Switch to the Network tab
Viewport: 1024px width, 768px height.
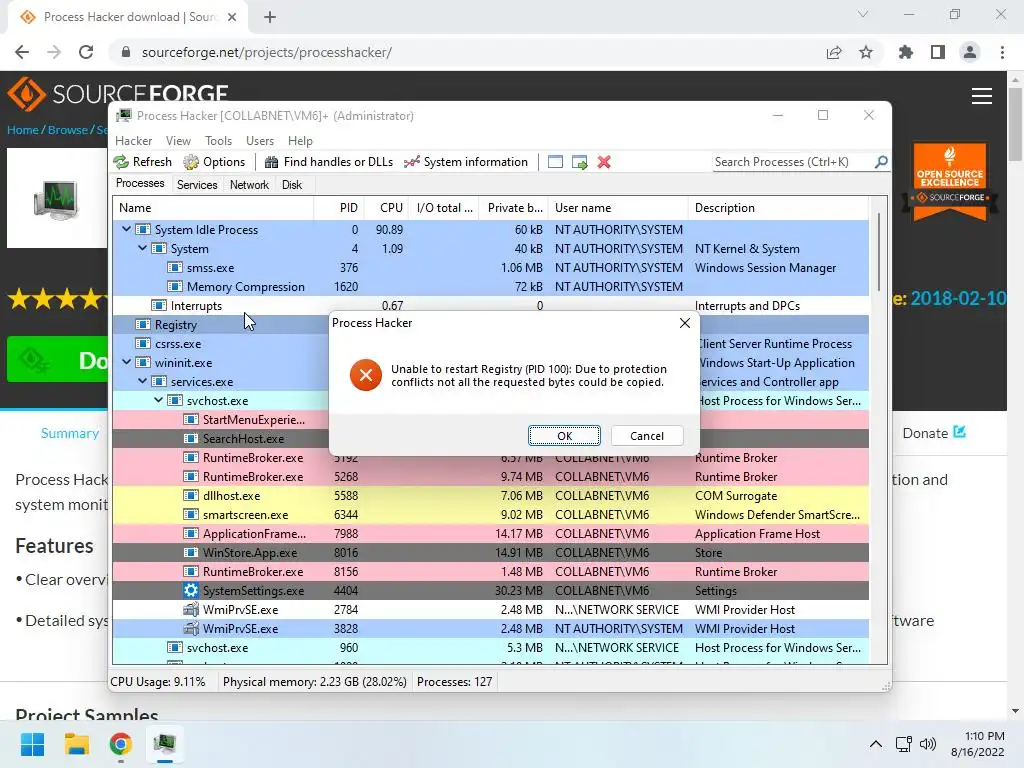point(249,185)
